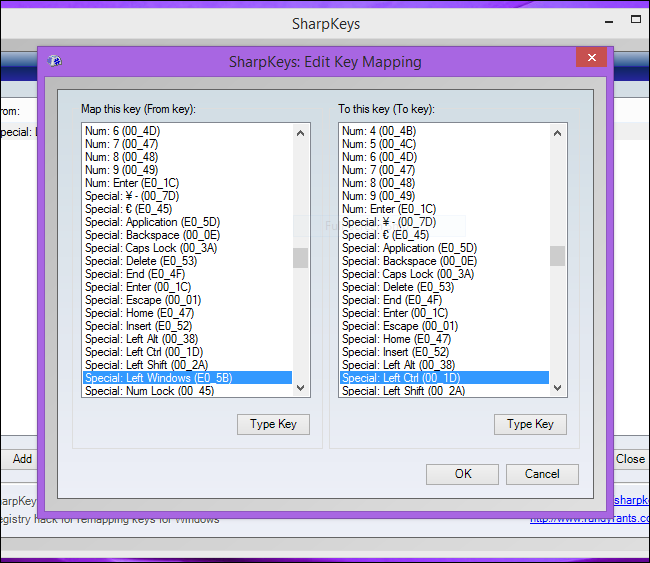Confirm mapping with OK button
Image resolution: width=650 pixels, height=563 pixels.
(x=462, y=474)
